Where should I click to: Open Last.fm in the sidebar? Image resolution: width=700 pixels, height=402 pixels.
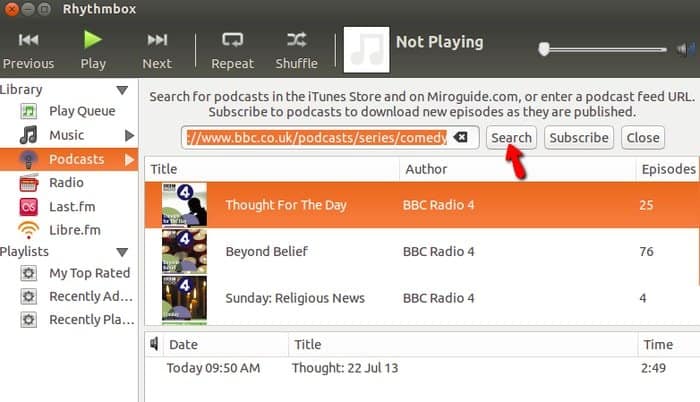(72, 206)
